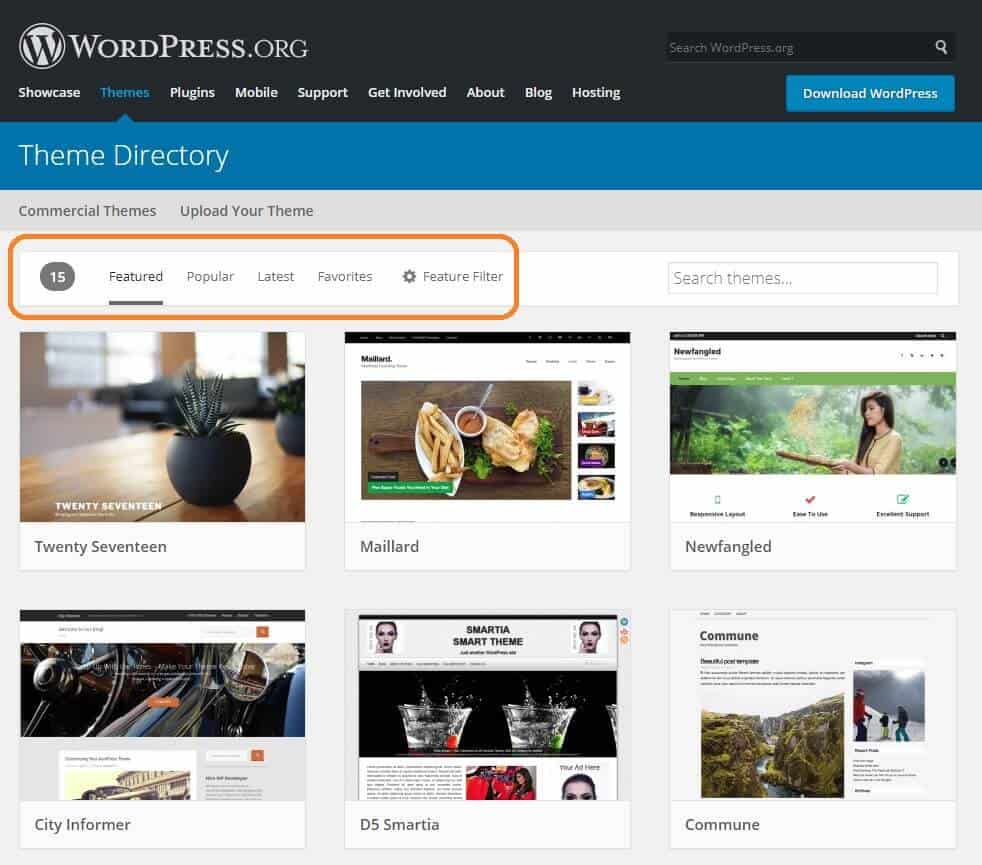The image size is (982, 865).
Task: Click the Search themes input box
Action: click(x=802, y=278)
